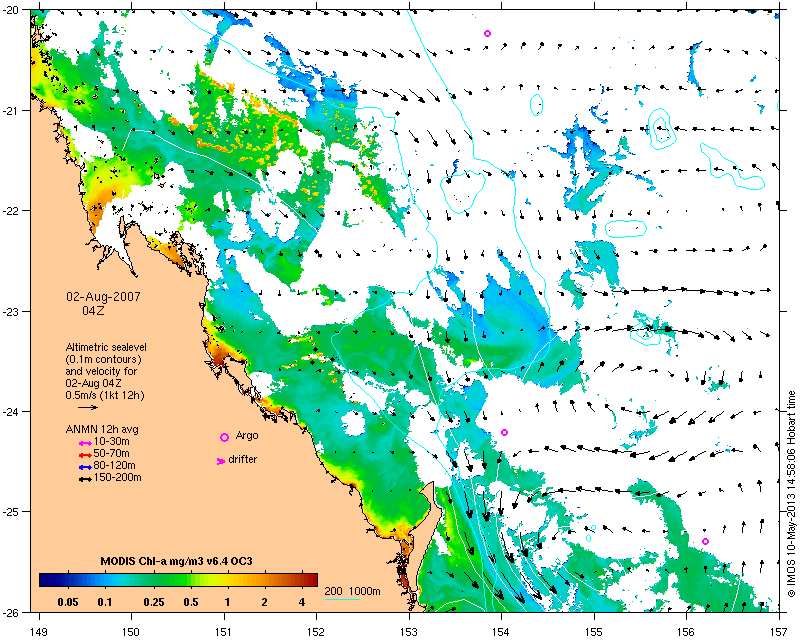Click the blue 80-120m arrow legend symbol
Image resolution: width=800 pixels, height=640 pixels.
(x=85, y=467)
